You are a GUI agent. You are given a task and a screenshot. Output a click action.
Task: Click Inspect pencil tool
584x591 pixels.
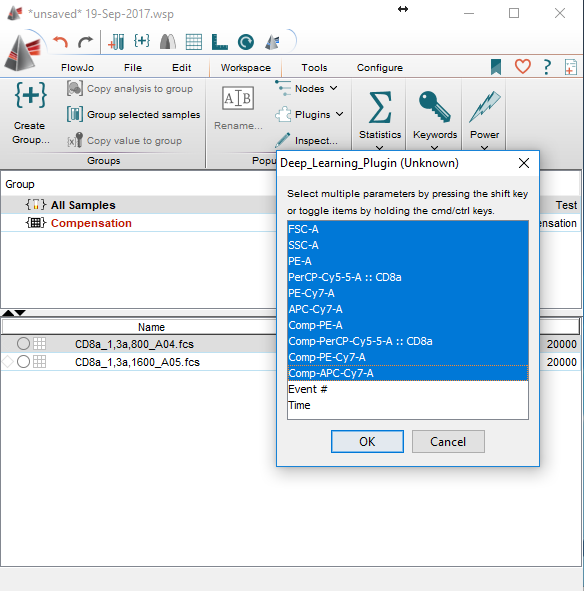point(307,140)
